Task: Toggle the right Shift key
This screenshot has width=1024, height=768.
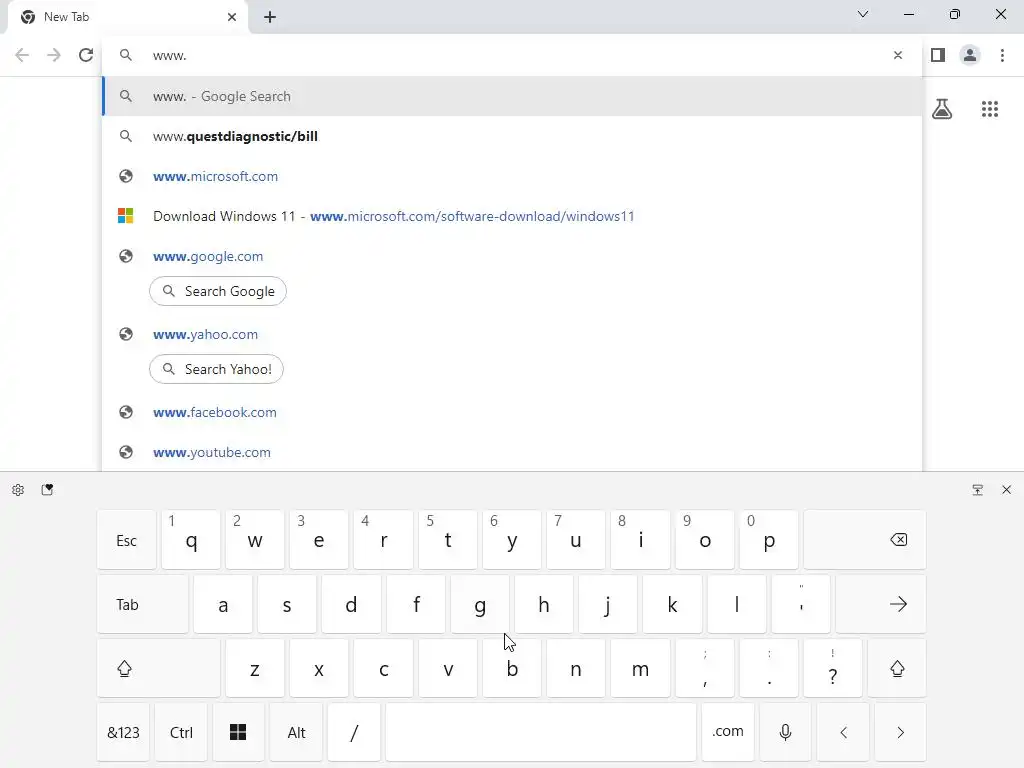Action: coord(897,668)
